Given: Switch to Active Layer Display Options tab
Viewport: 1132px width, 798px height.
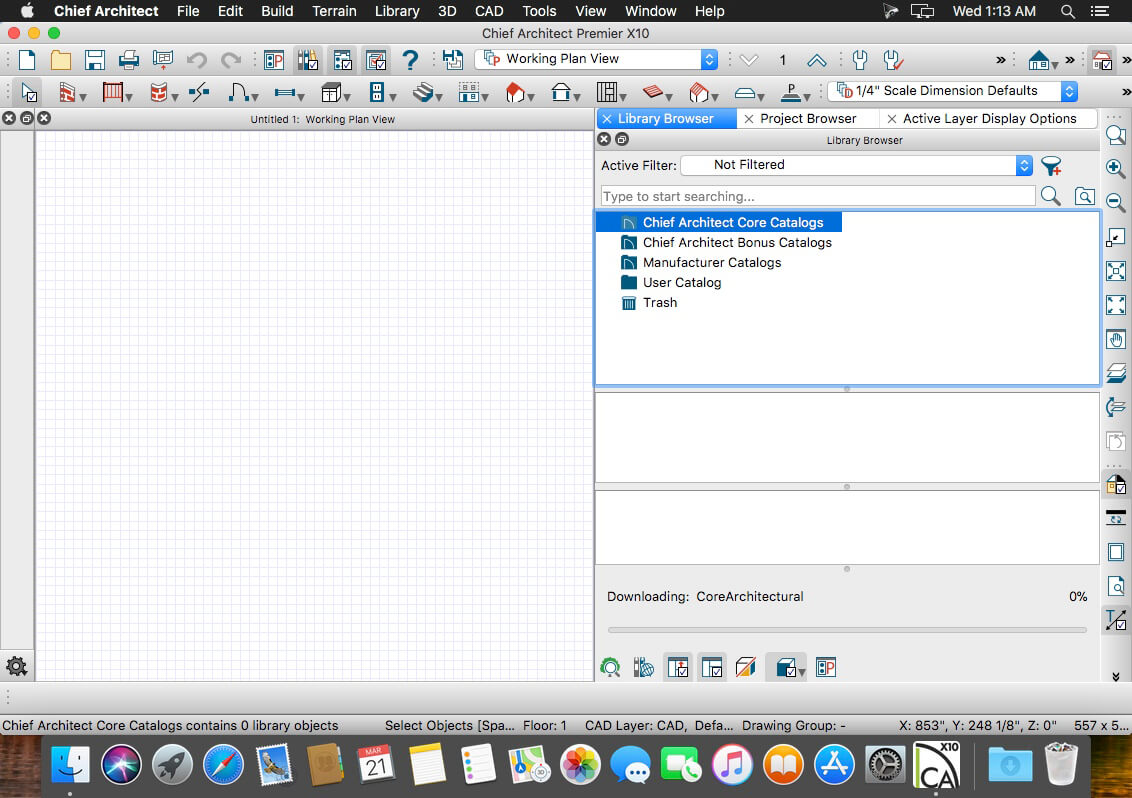Looking at the screenshot, I should click(x=989, y=118).
